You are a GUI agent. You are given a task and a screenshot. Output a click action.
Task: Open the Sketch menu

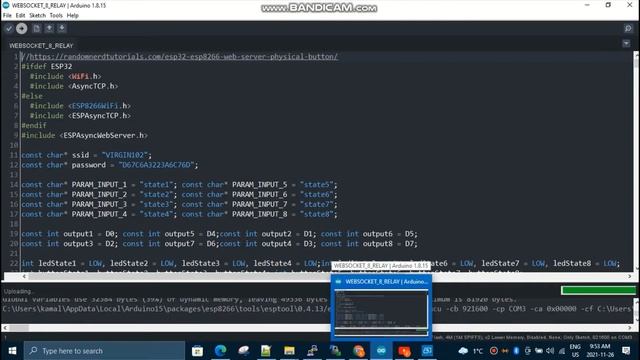tap(38, 16)
